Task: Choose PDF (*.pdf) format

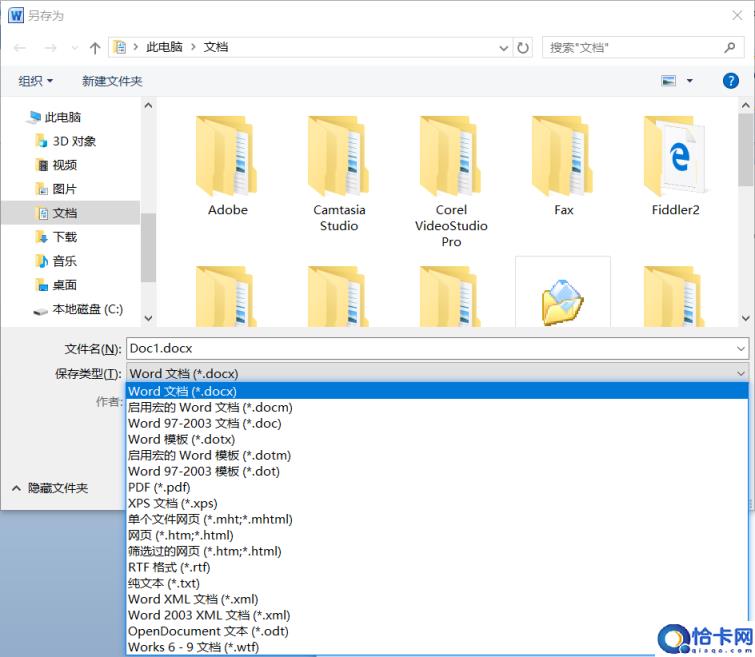Action: 437,487
